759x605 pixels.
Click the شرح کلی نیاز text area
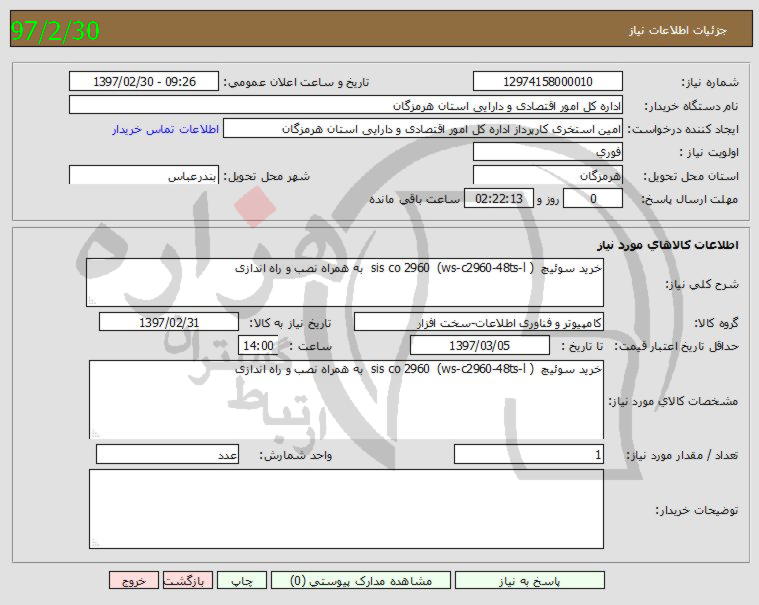[345, 283]
